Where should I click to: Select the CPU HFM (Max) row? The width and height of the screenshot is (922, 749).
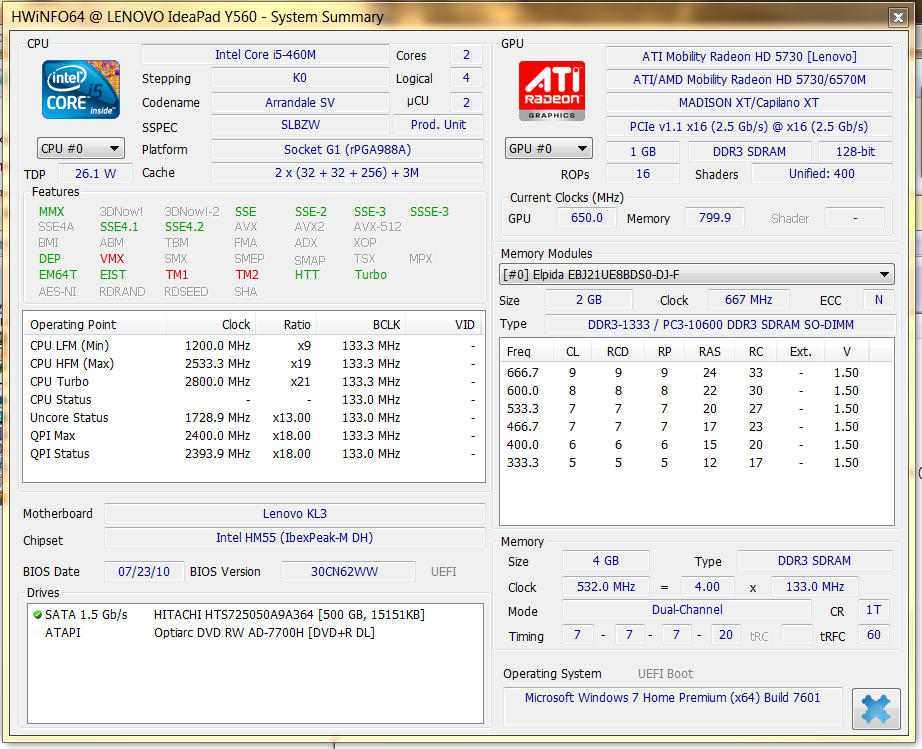(x=253, y=364)
